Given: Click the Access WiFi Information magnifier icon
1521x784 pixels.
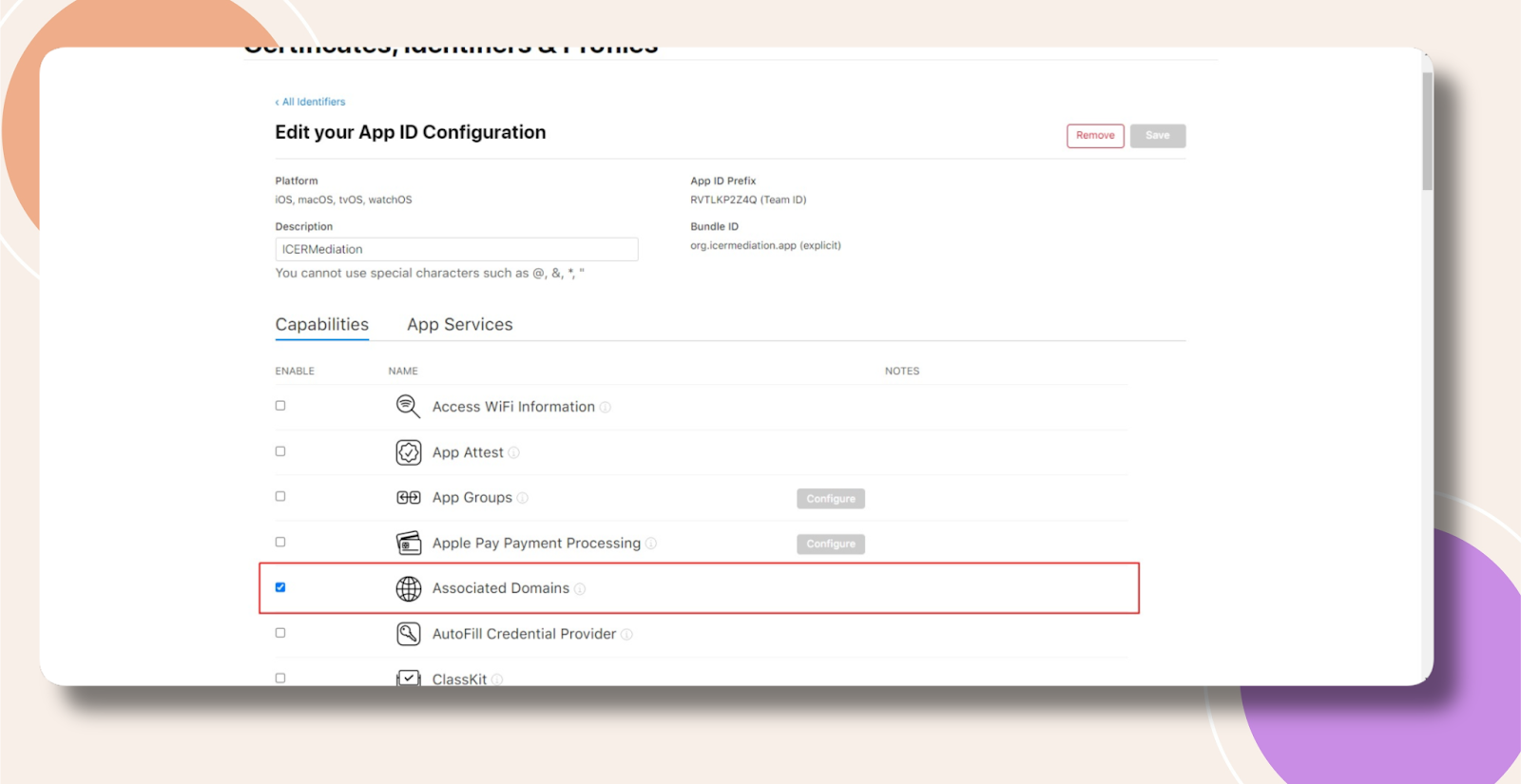Looking at the screenshot, I should click(408, 407).
